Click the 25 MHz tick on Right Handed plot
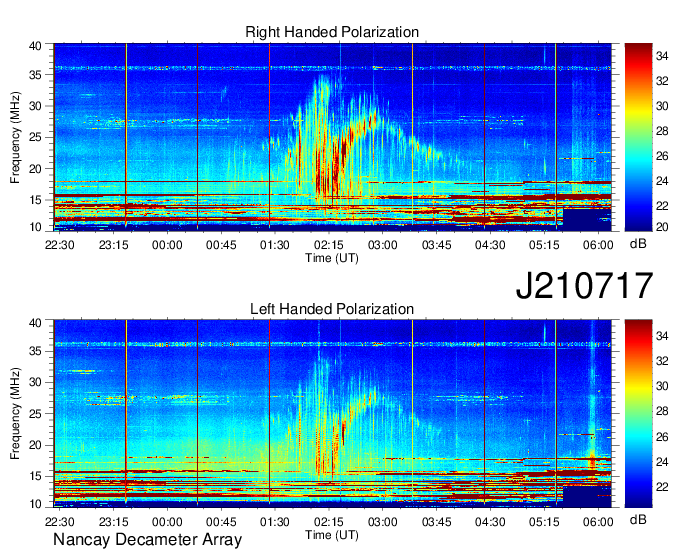Screen dimensions: 680x552 (x=35, y=137)
